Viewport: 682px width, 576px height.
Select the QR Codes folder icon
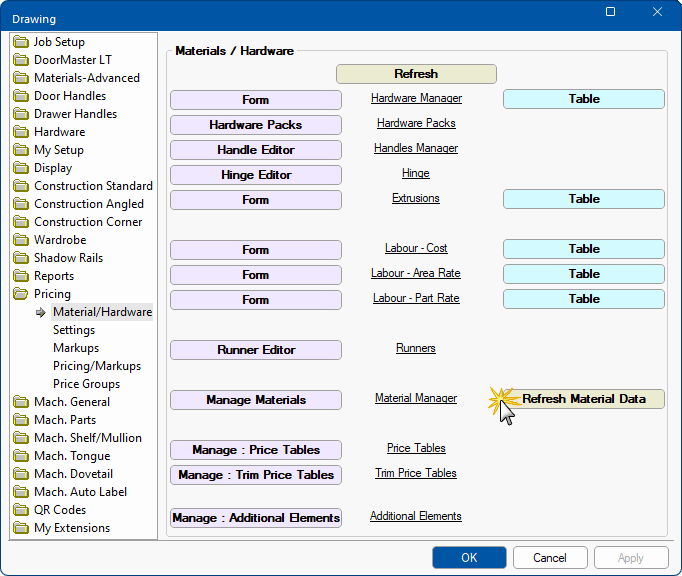pos(22,510)
